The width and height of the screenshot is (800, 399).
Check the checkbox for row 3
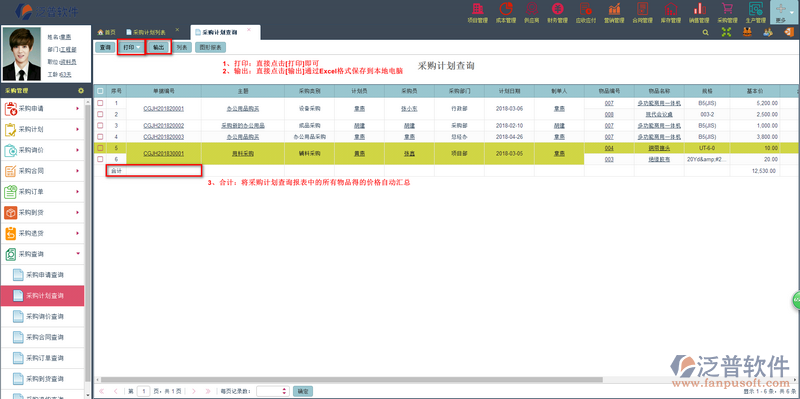pos(100,126)
